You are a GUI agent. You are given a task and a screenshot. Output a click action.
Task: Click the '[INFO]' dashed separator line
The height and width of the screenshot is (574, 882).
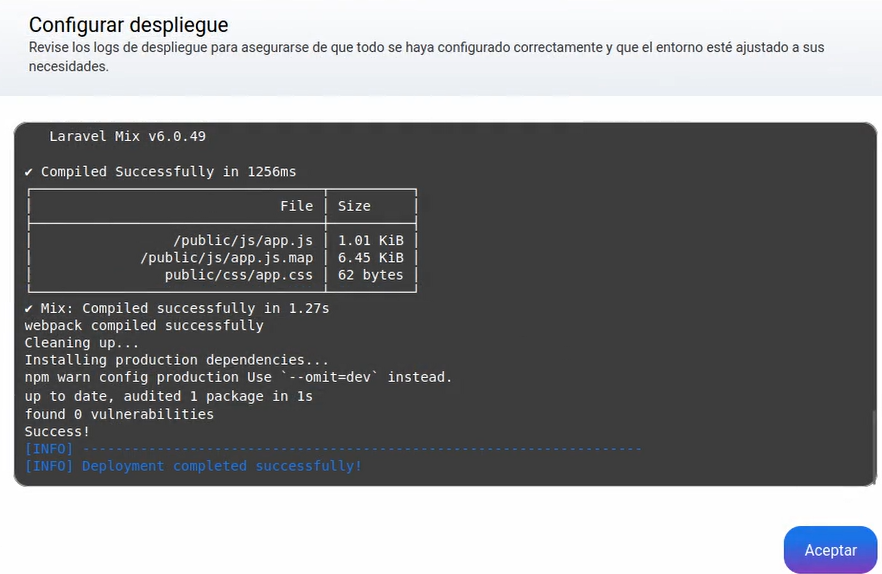[x=333, y=449]
